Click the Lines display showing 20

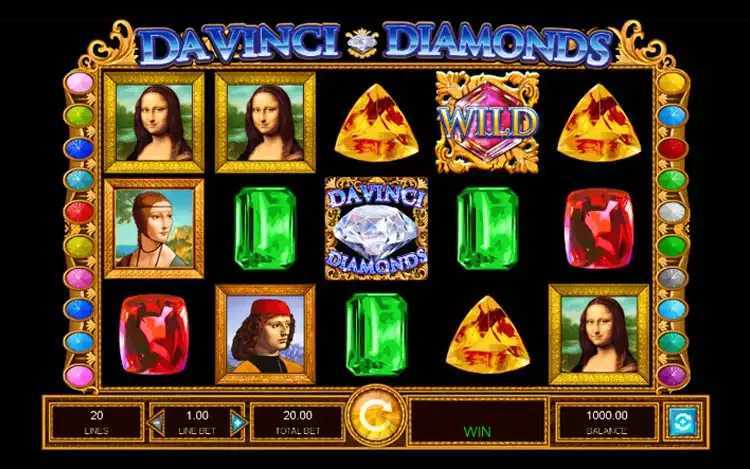[x=97, y=422]
